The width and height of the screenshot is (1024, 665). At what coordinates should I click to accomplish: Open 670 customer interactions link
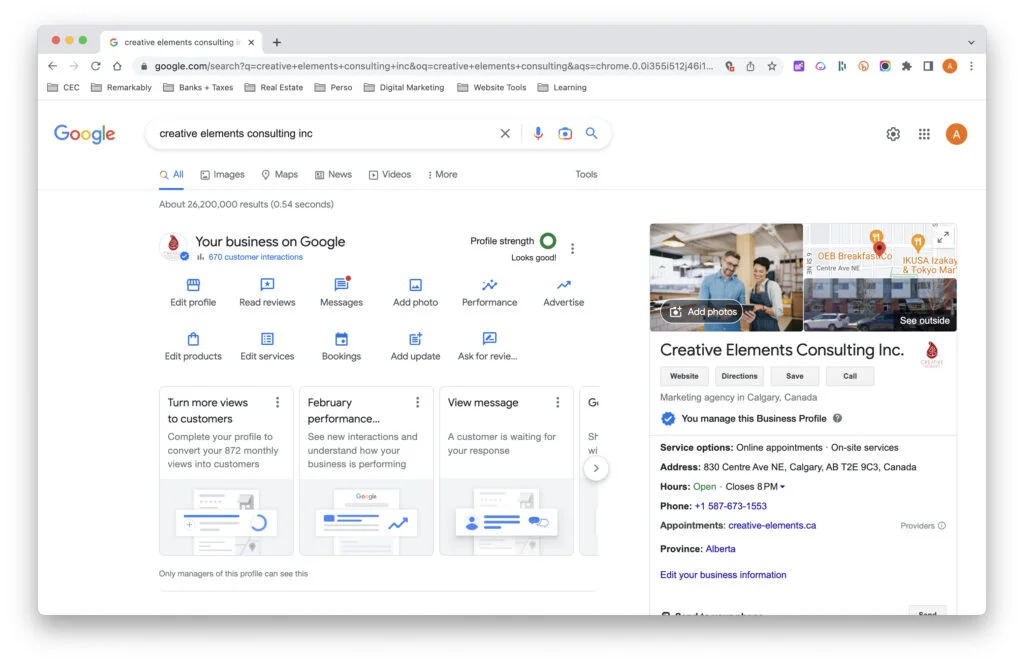255,257
